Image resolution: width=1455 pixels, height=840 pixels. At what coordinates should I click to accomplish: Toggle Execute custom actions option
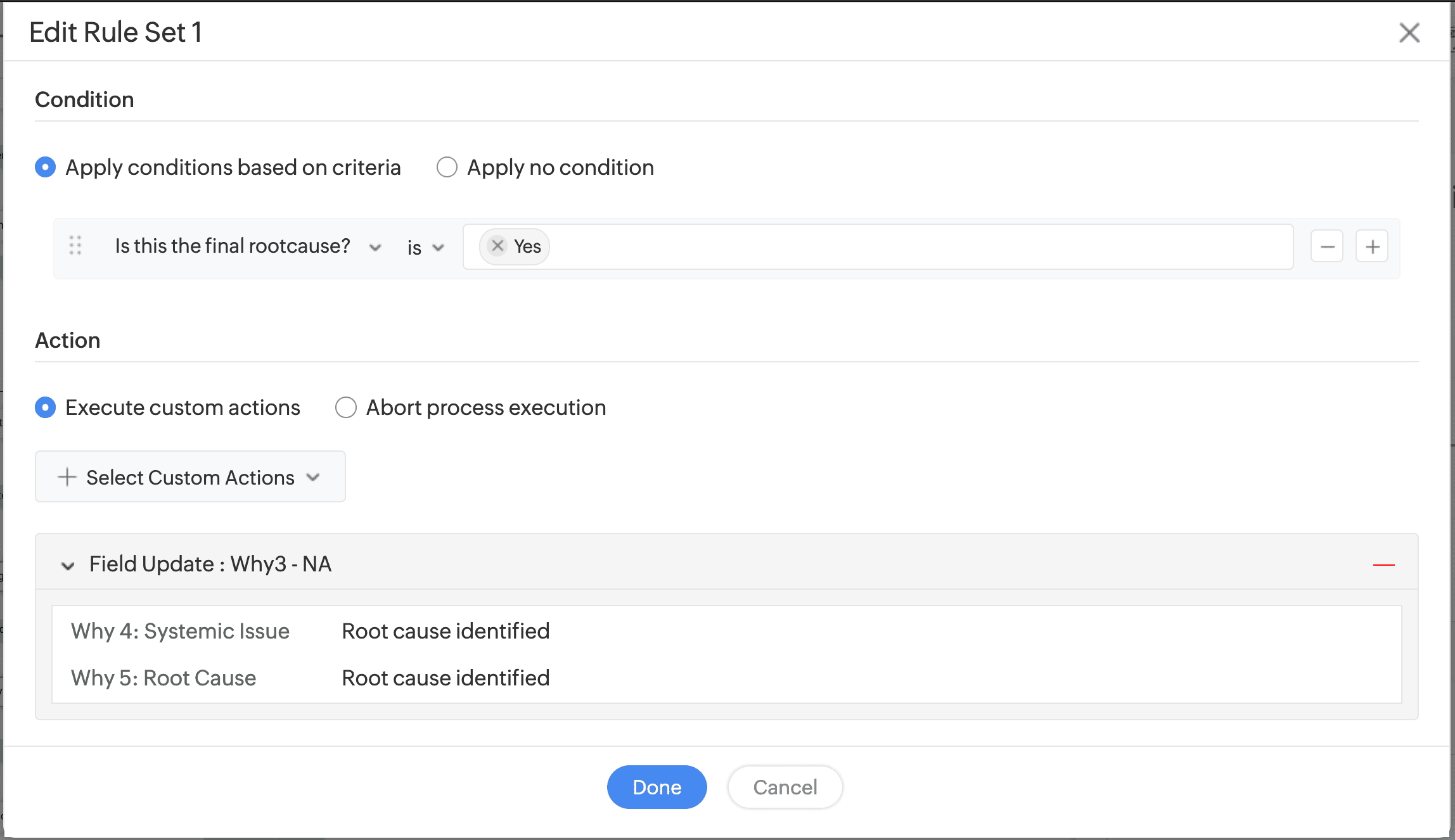pyautogui.click(x=45, y=407)
